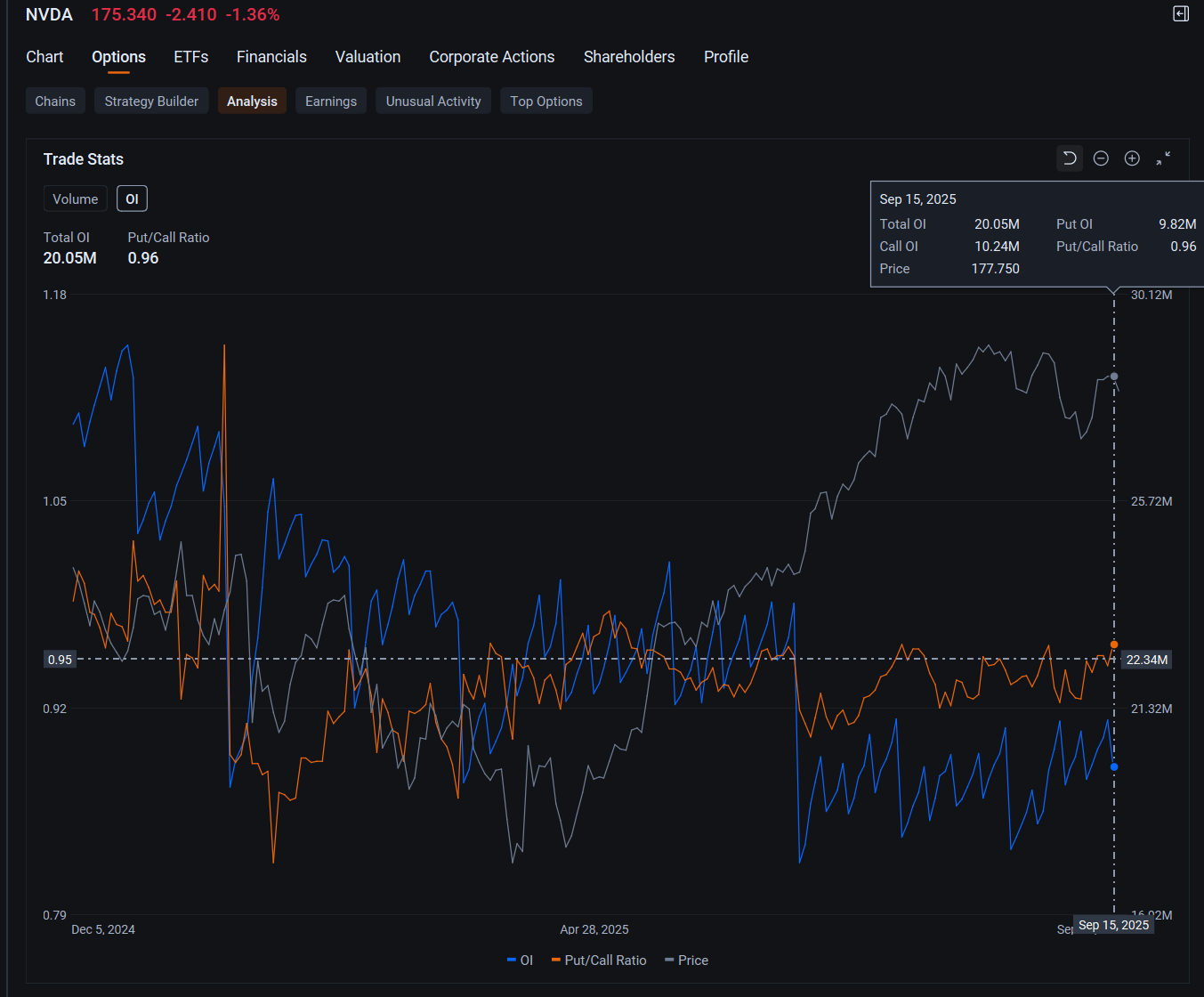Open the Chart tab
The width and height of the screenshot is (1204, 997).
[x=44, y=57]
